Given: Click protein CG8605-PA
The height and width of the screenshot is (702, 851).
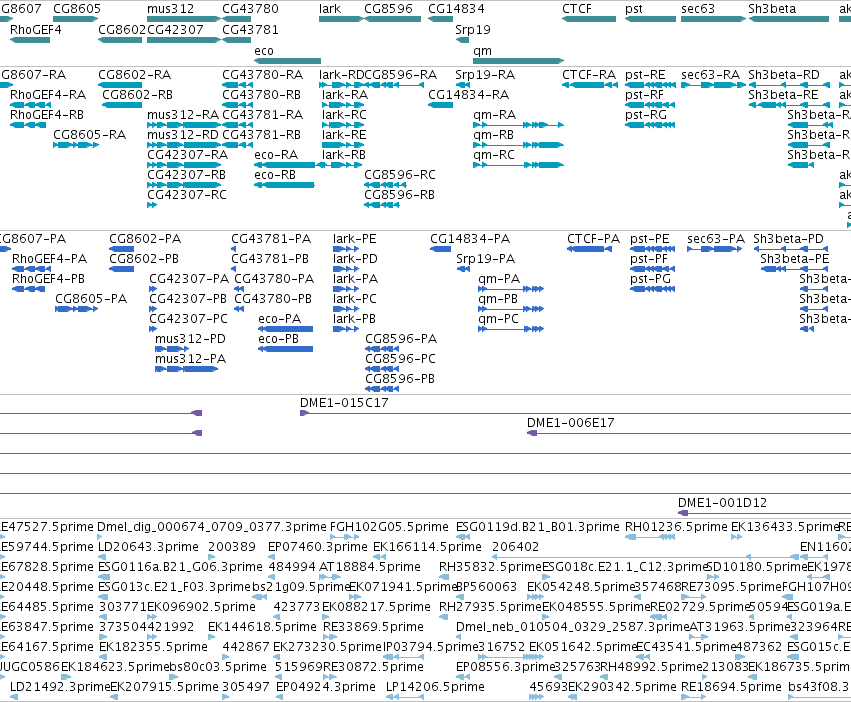Looking at the screenshot, I should click(91, 299).
